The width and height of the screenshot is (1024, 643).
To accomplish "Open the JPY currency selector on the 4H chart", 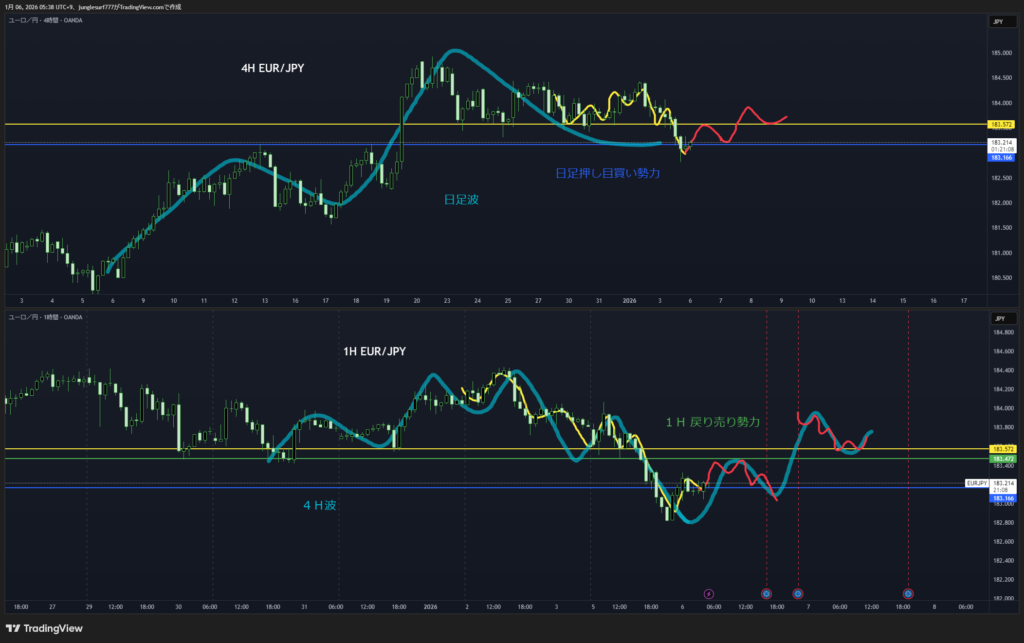I will click(x=1000, y=21).
